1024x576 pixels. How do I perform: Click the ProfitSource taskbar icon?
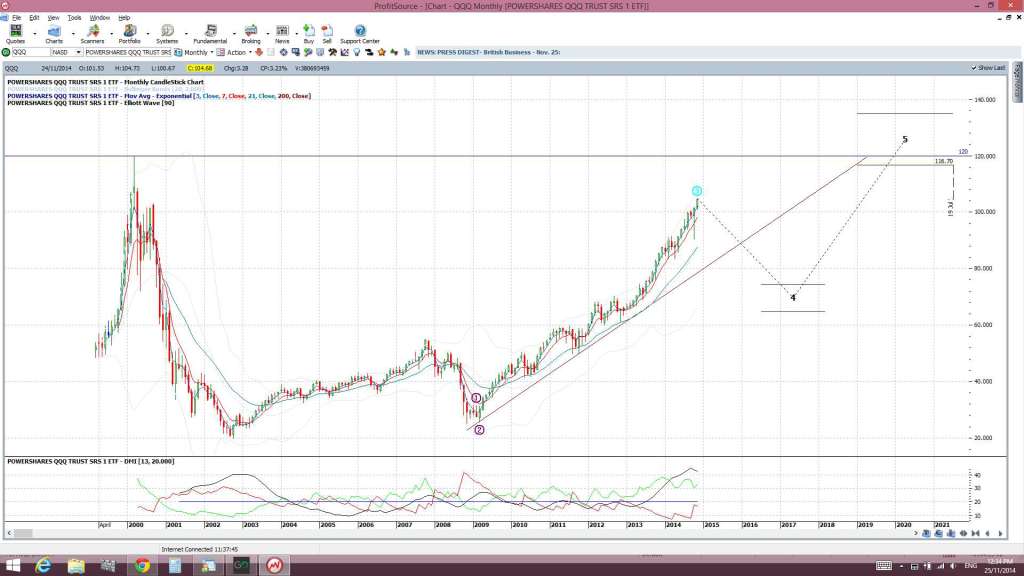(x=274, y=566)
